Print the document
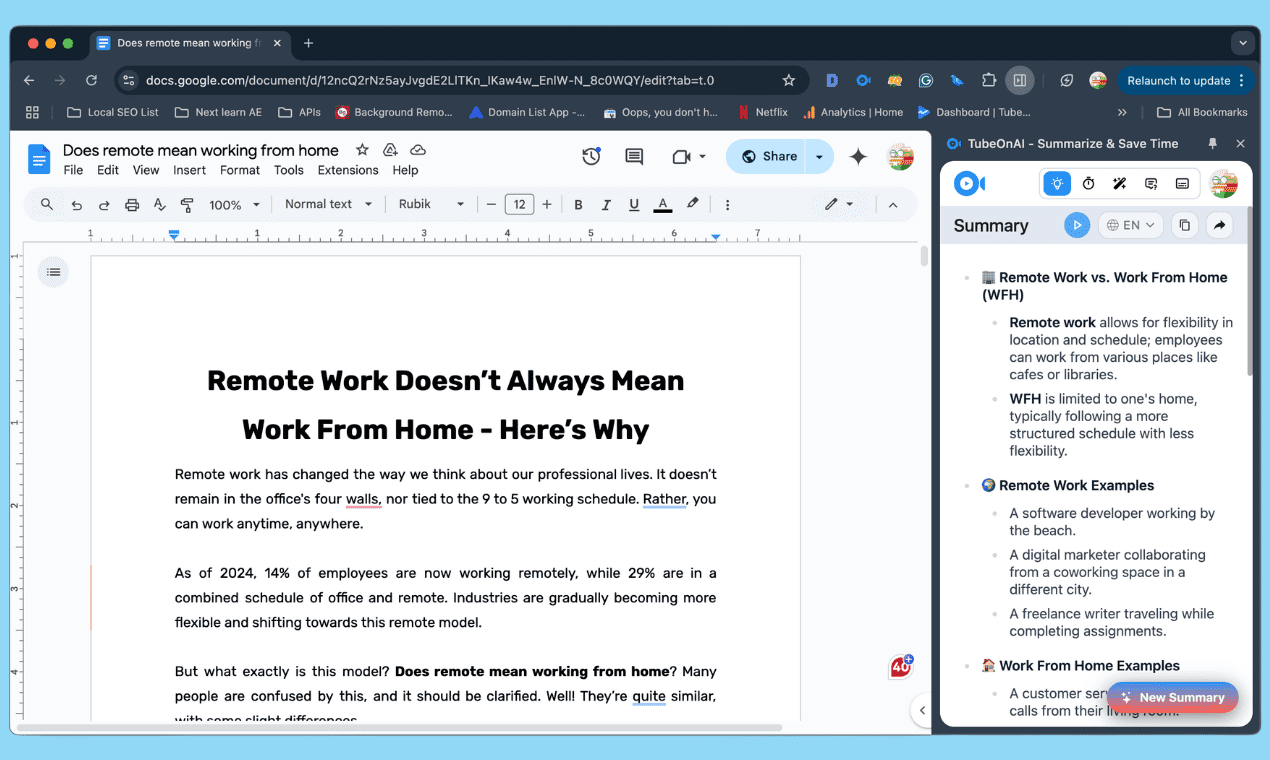 click(x=132, y=204)
